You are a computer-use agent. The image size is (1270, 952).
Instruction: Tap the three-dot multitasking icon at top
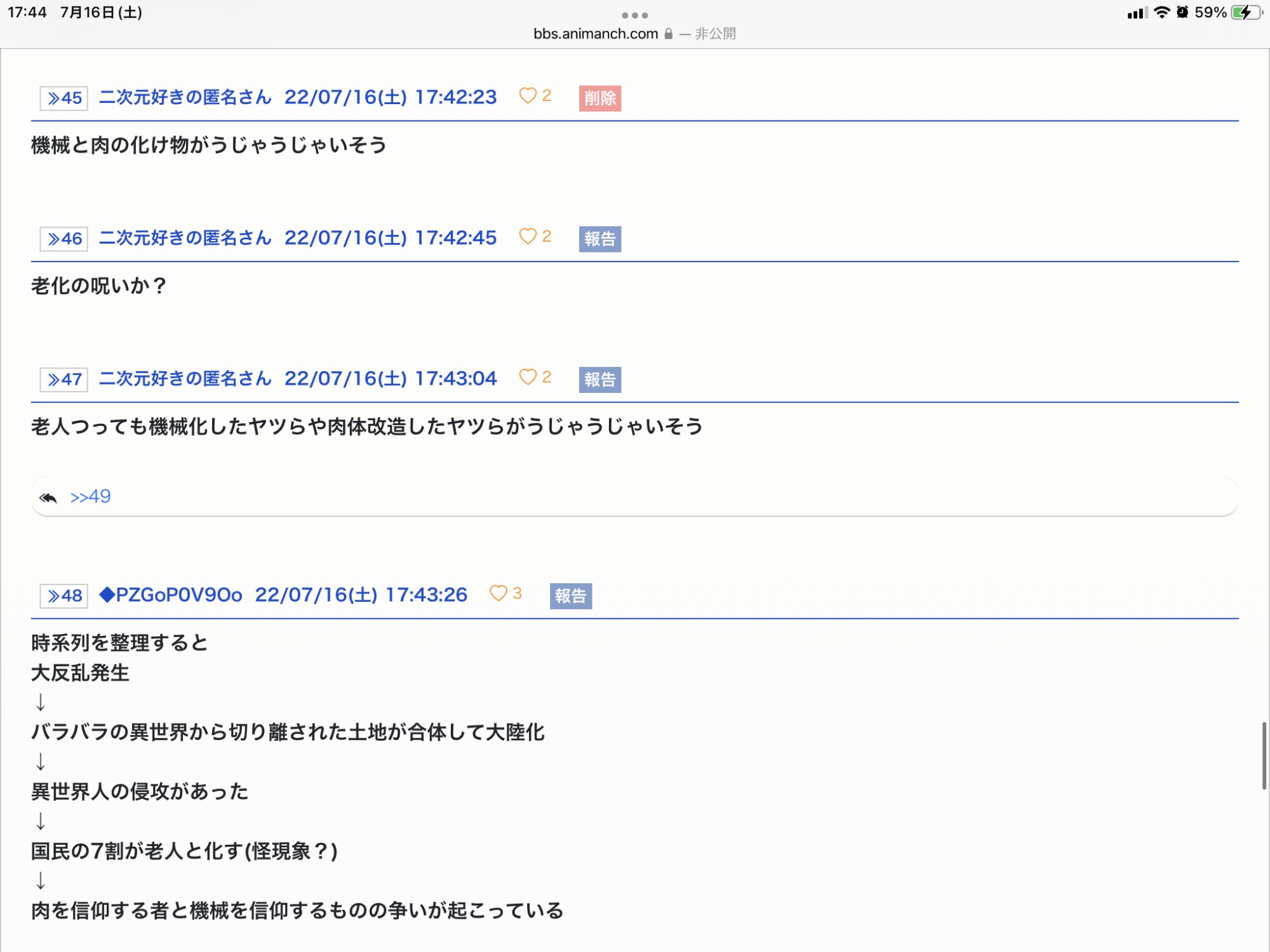pyautogui.click(x=634, y=15)
